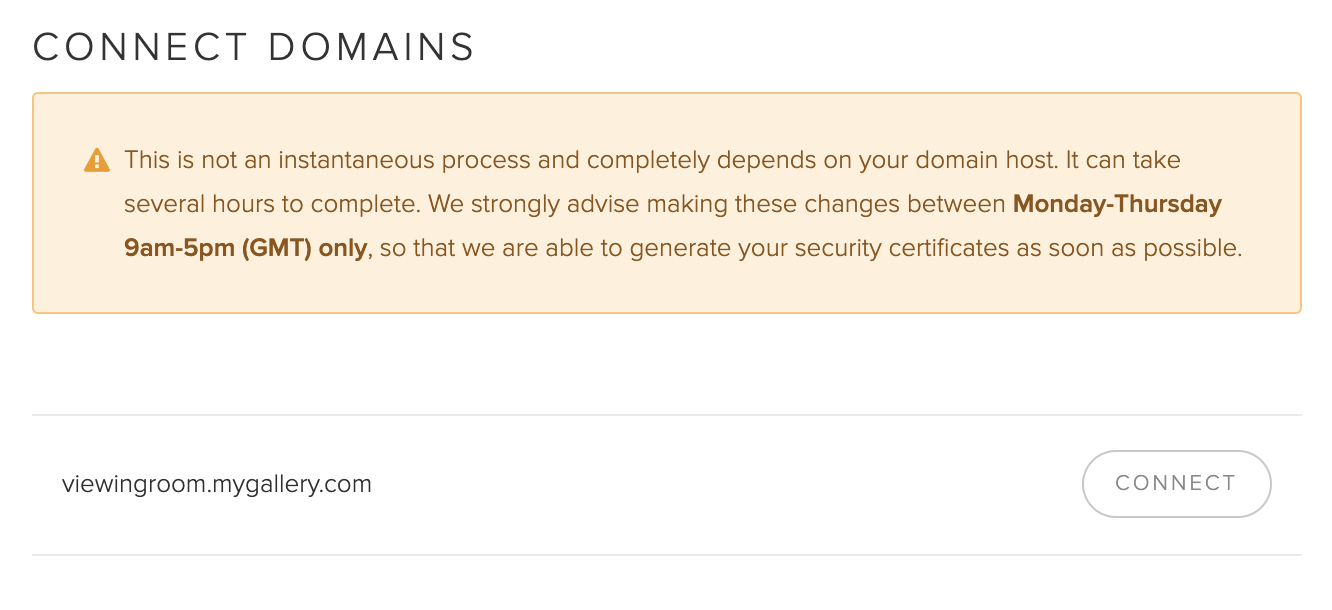Click the CONNECT DOMAINS heading
The width and height of the screenshot is (1332, 610).
[x=254, y=47]
